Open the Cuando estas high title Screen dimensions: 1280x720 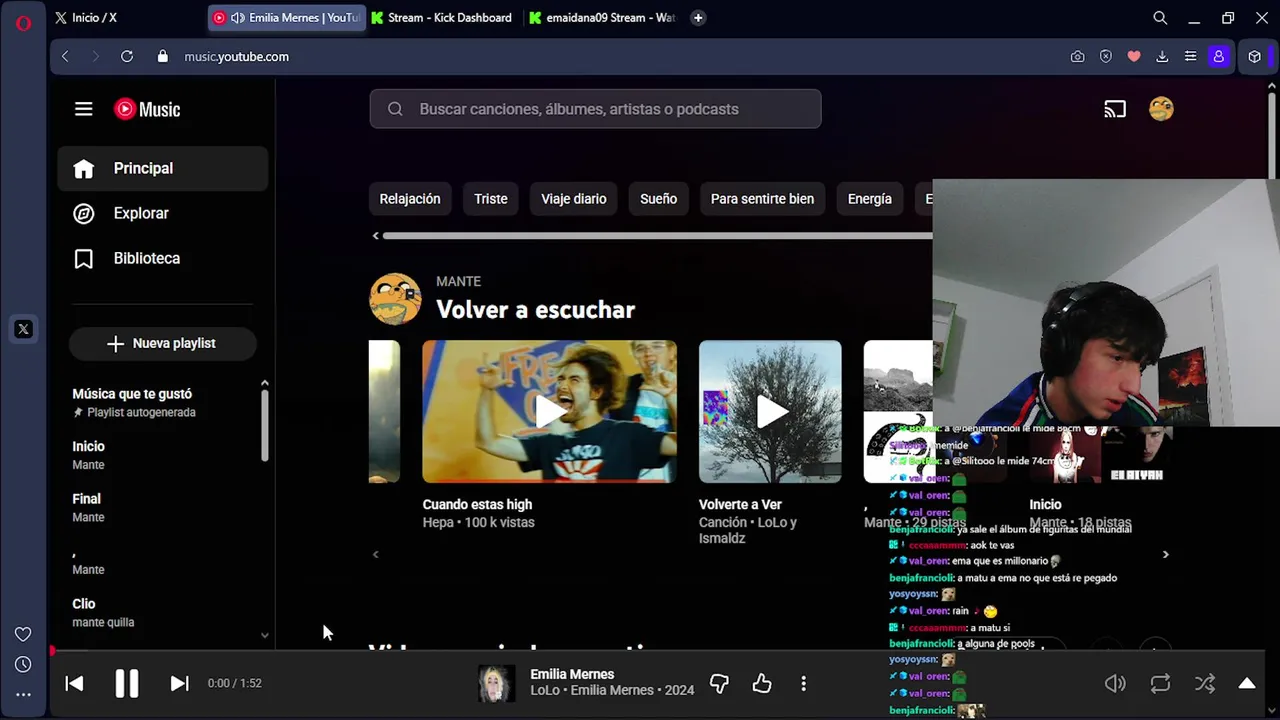click(477, 505)
